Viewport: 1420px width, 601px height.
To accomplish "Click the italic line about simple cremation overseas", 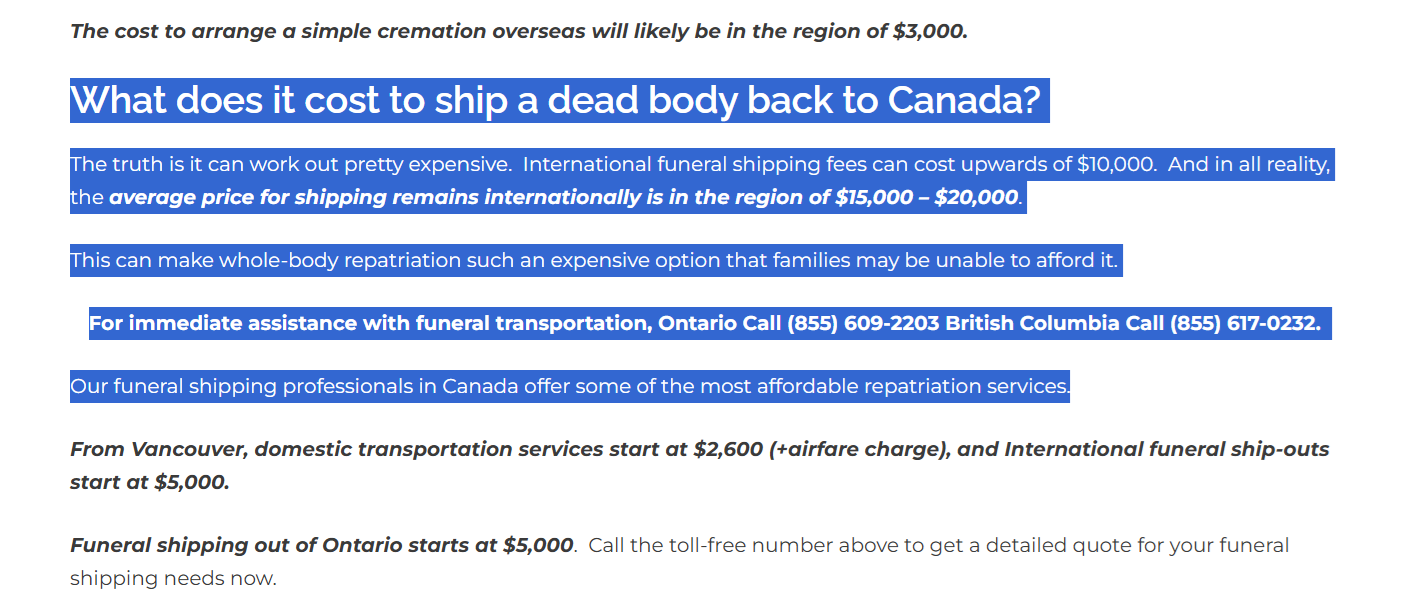I will tap(519, 31).
